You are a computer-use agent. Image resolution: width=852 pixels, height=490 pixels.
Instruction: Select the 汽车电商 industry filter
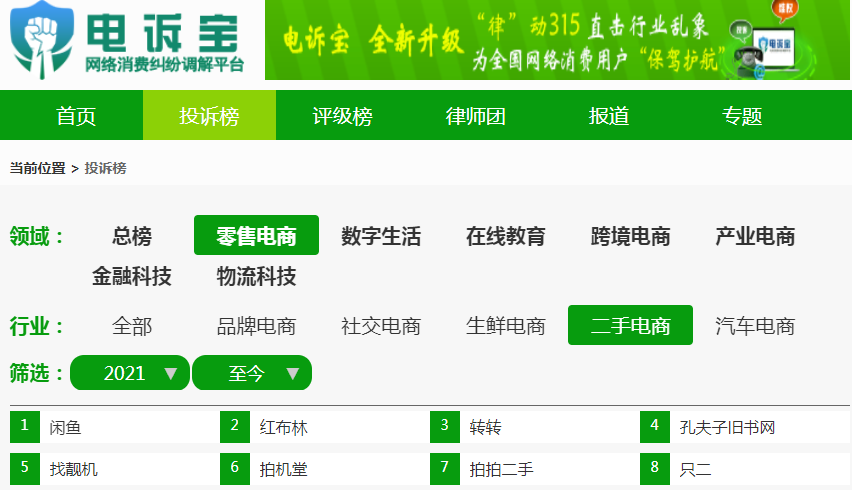[755, 325]
